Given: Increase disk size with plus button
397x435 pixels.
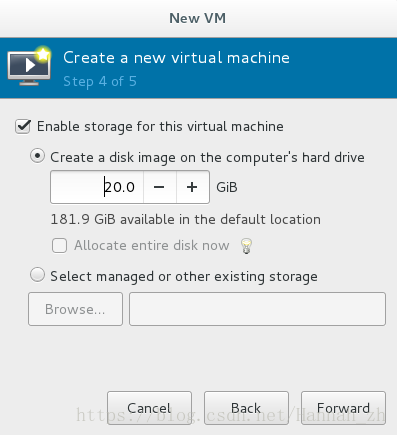Looking at the screenshot, I should (x=192, y=187).
